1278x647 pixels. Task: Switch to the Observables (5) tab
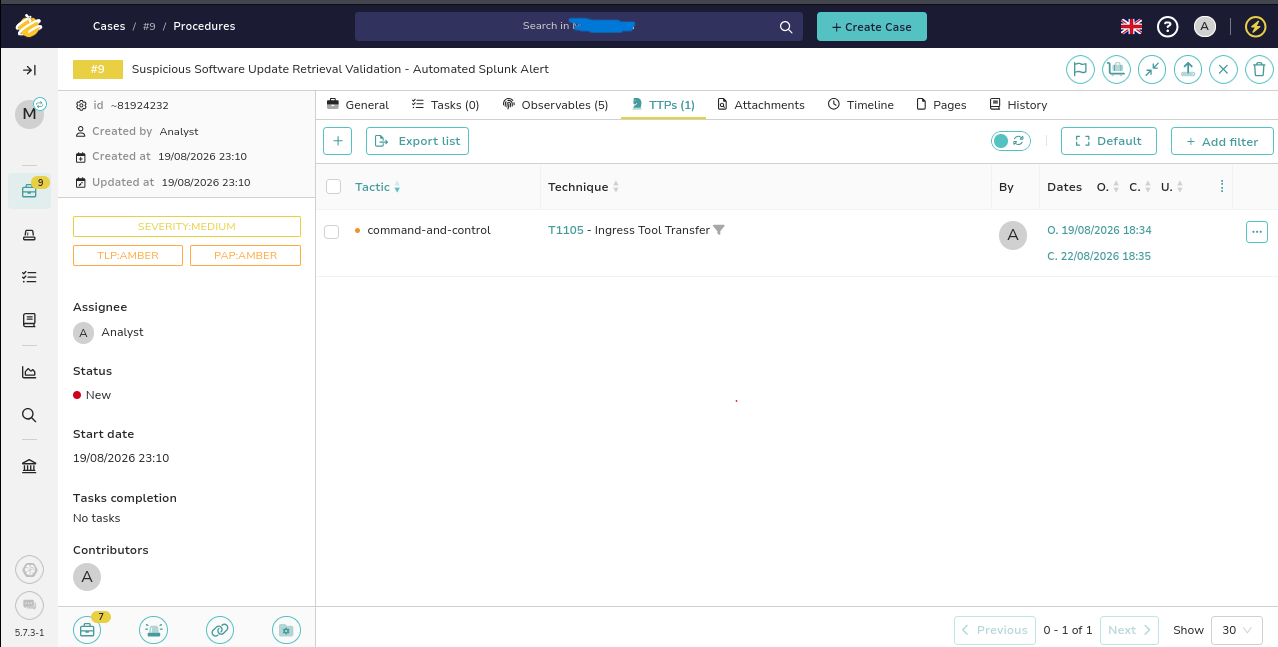pyautogui.click(x=555, y=105)
